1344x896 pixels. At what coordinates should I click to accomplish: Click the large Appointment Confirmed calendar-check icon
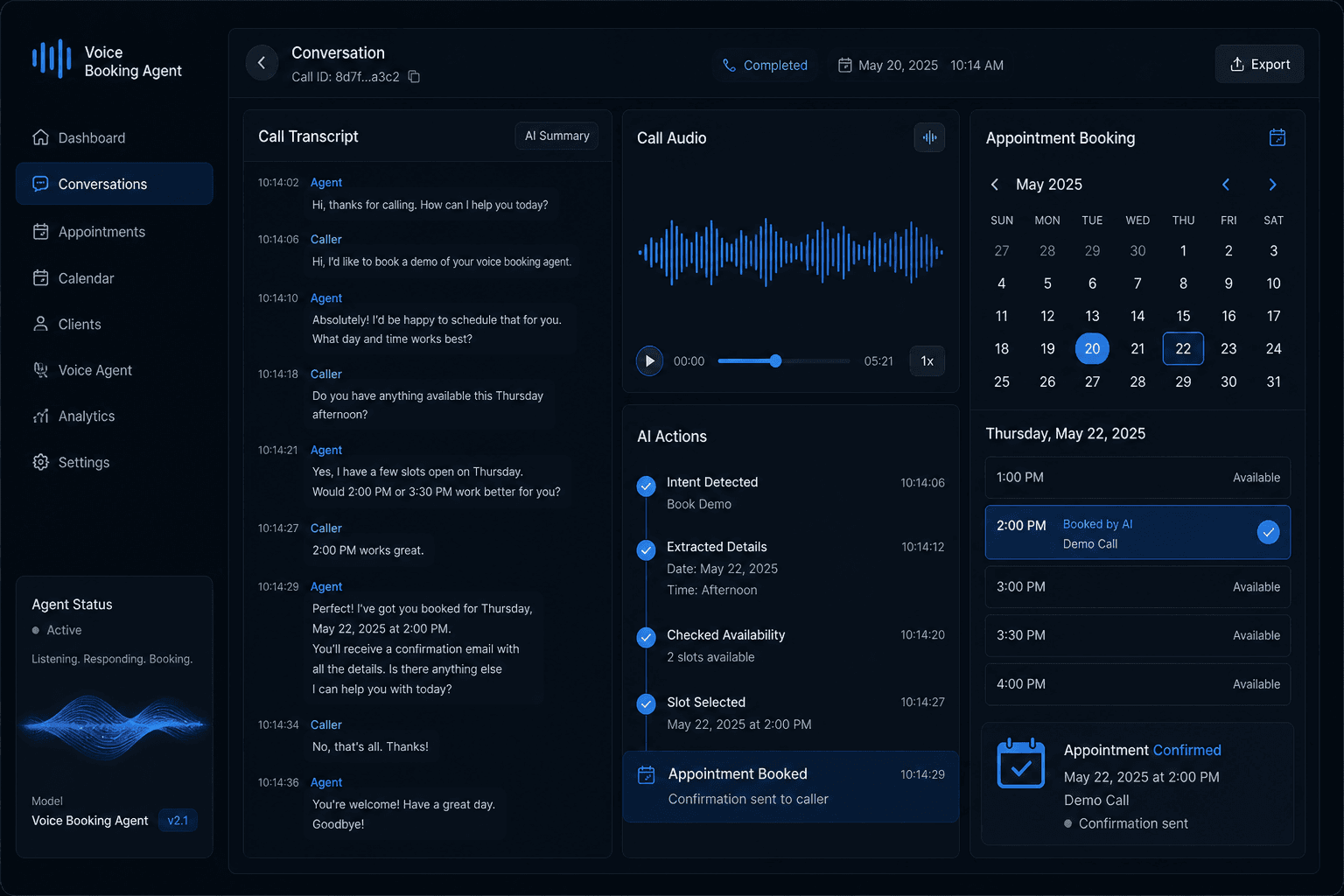[x=1021, y=763]
